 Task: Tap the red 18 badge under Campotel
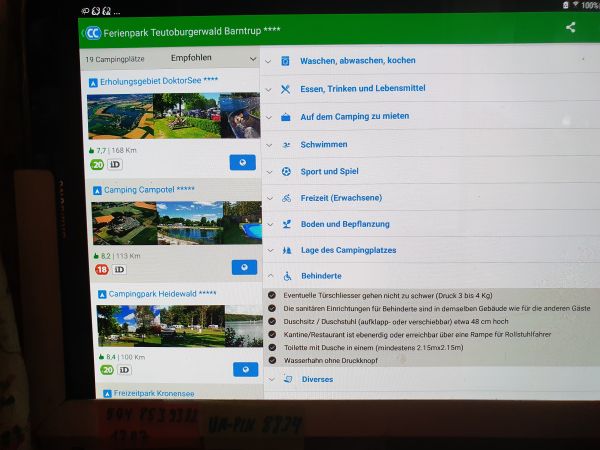pyautogui.click(x=101, y=269)
